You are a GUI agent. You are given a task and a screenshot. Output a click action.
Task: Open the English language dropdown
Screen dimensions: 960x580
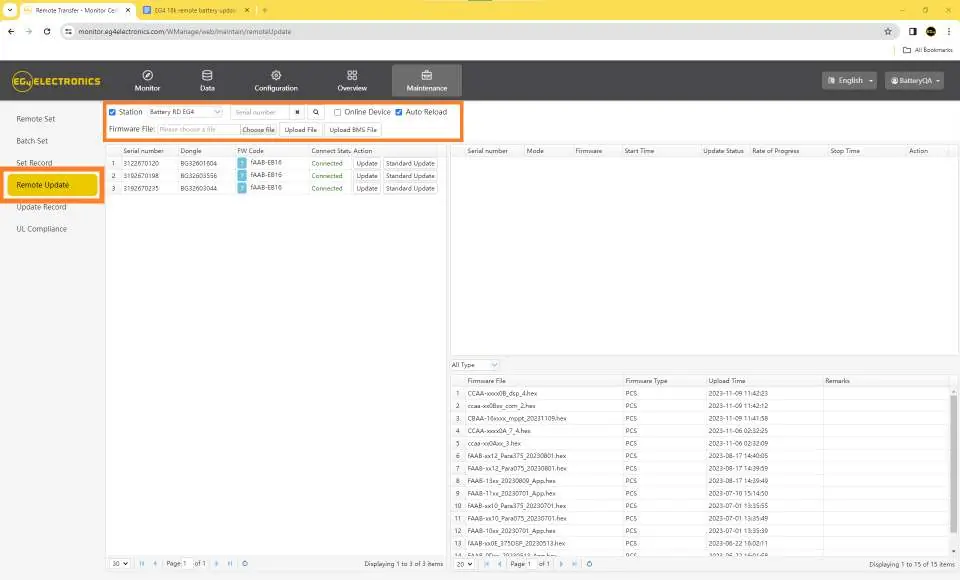849,80
